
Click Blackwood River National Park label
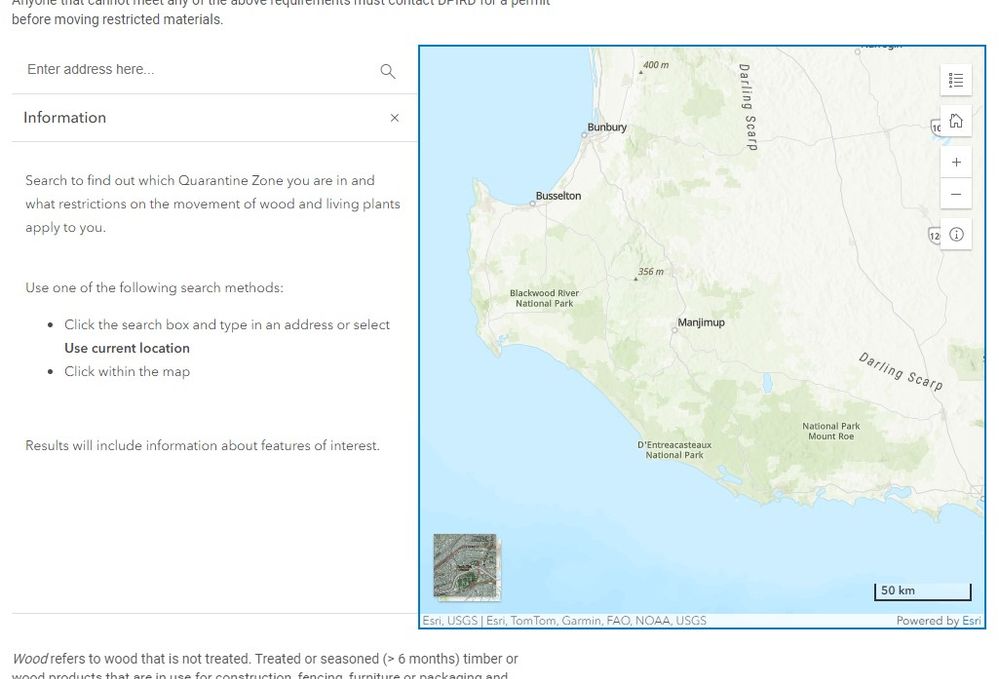point(544,298)
